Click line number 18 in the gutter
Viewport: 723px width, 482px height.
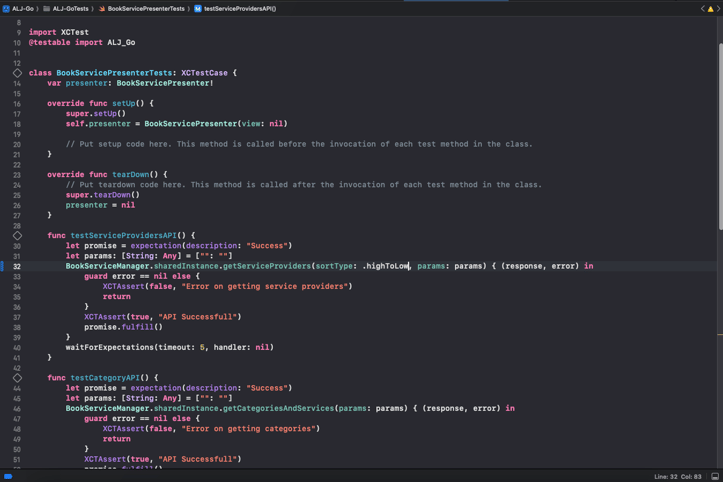[x=17, y=124]
